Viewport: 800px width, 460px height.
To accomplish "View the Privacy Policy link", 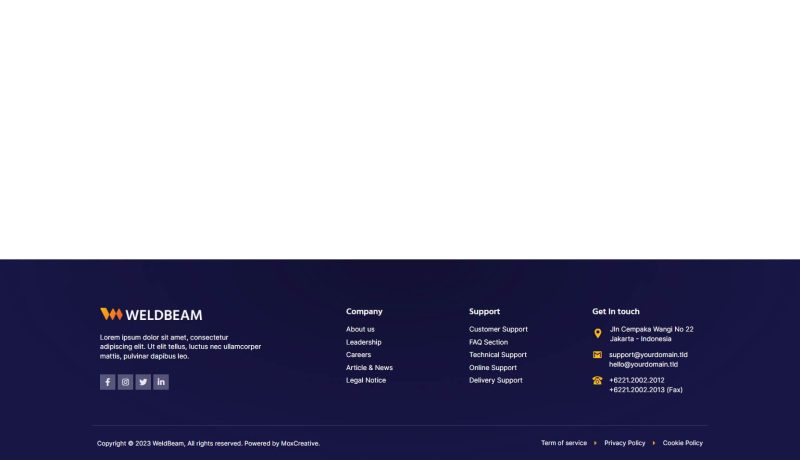I will [624, 443].
